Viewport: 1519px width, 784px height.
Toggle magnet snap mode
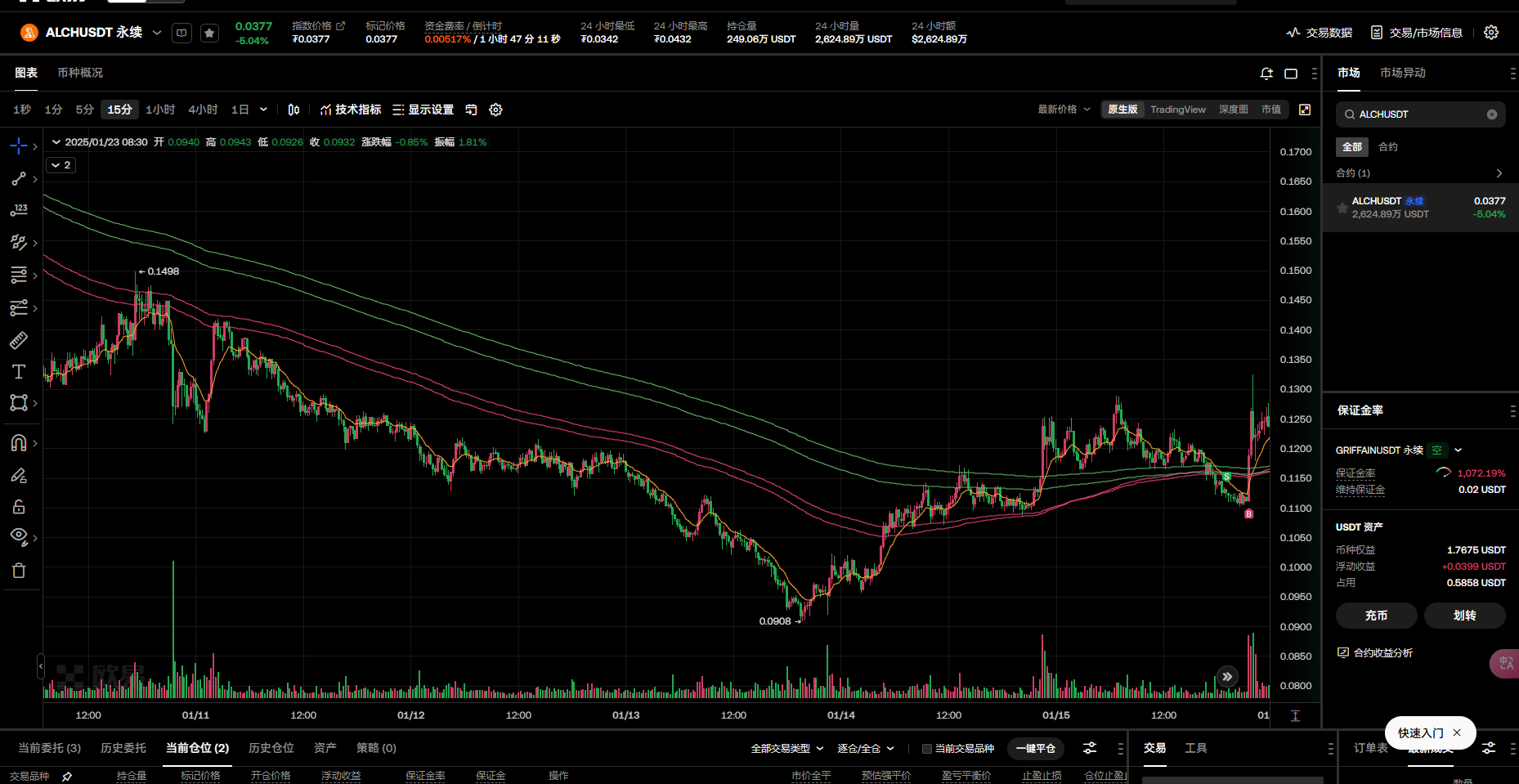click(x=18, y=442)
